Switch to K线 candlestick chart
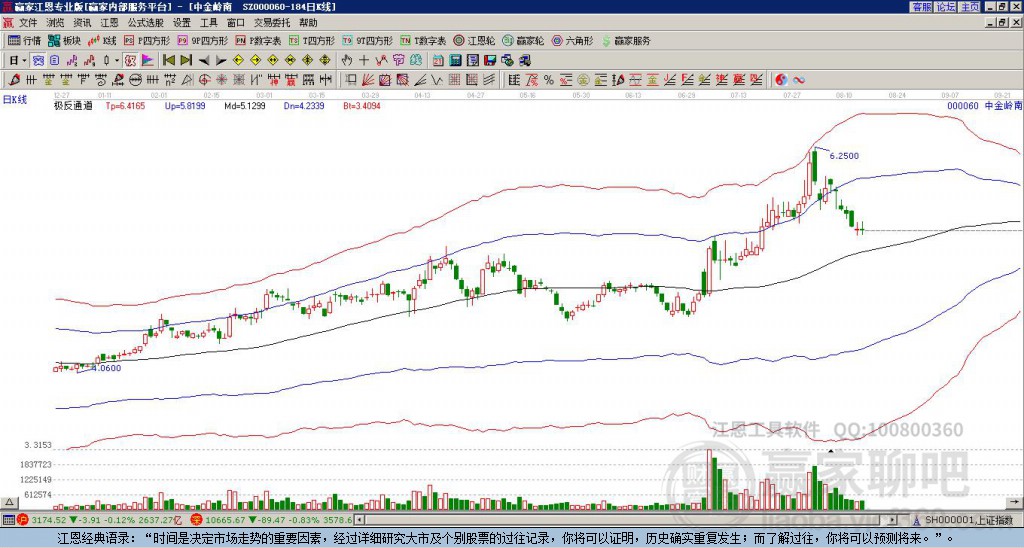The width and height of the screenshot is (1024, 548). pos(102,40)
